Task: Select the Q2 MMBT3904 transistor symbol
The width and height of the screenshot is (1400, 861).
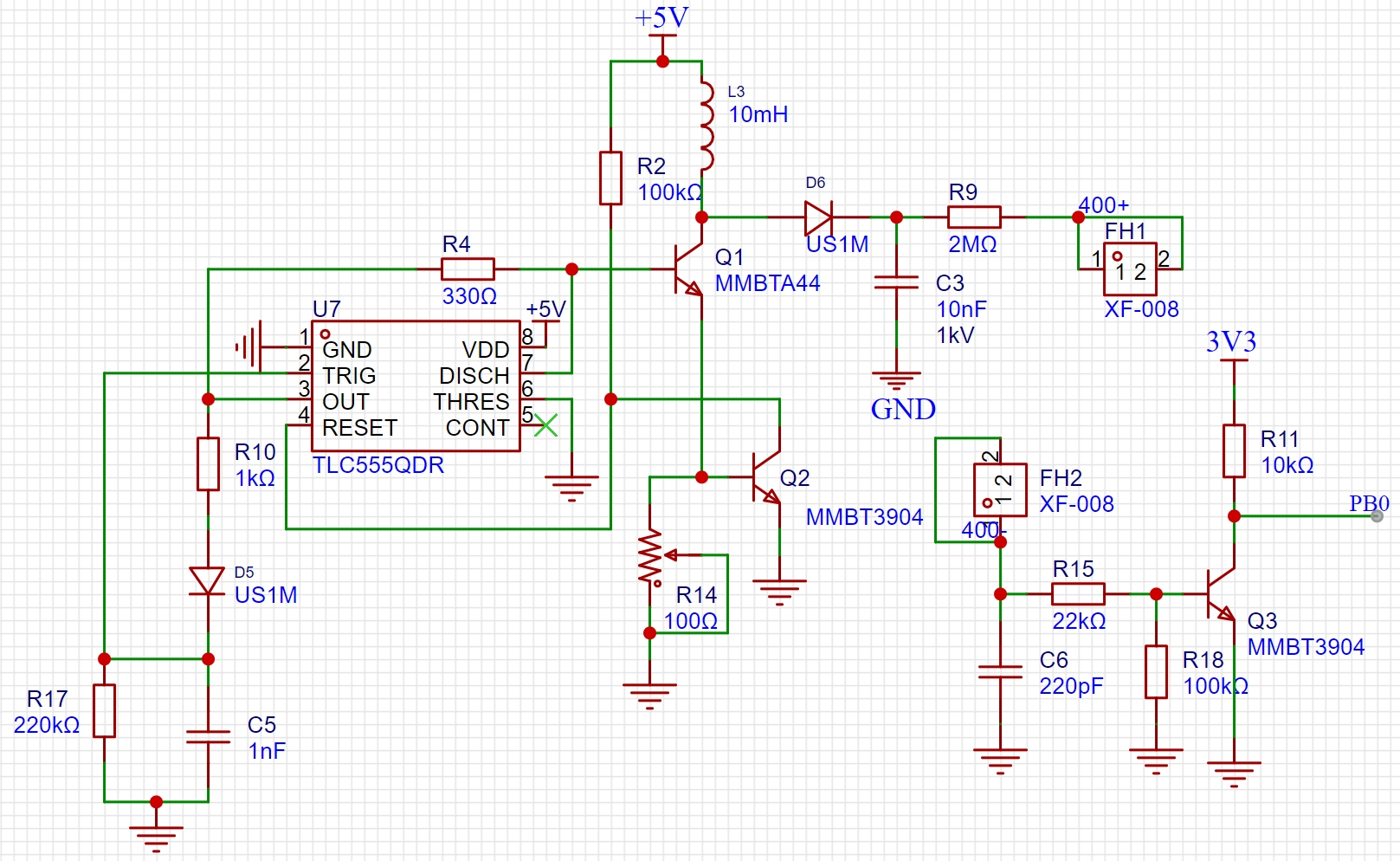Action: pos(766,477)
